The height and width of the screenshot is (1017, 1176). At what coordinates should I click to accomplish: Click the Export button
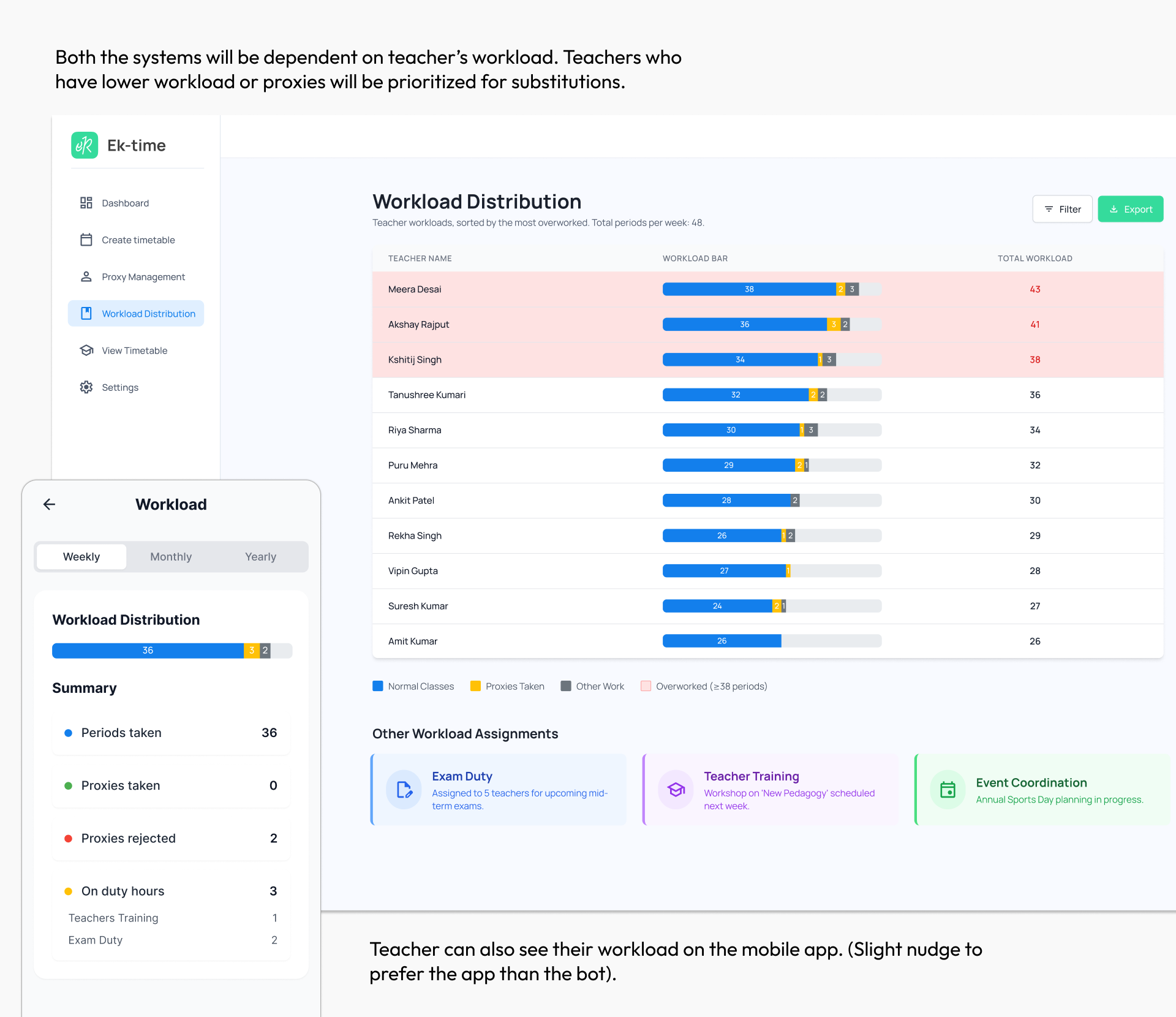(1131, 209)
